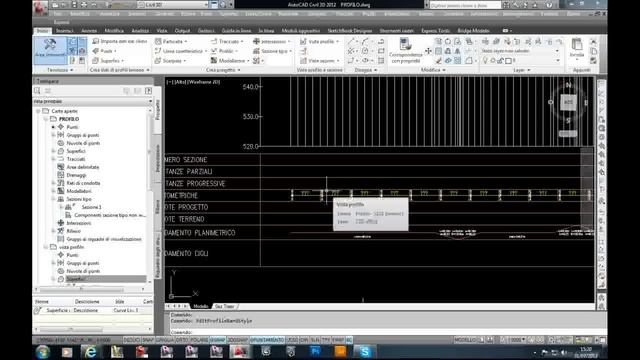The height and width of the screenshot is (360, 640).
Task: Click the Linea caratteristica tool
Action: [x=181, y=51]
